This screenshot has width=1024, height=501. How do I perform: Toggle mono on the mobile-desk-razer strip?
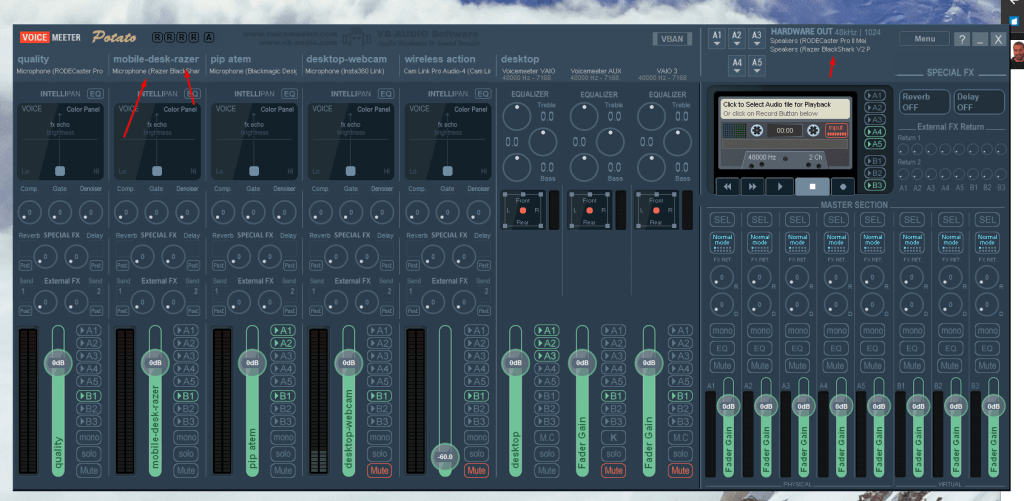click(186, 438)
